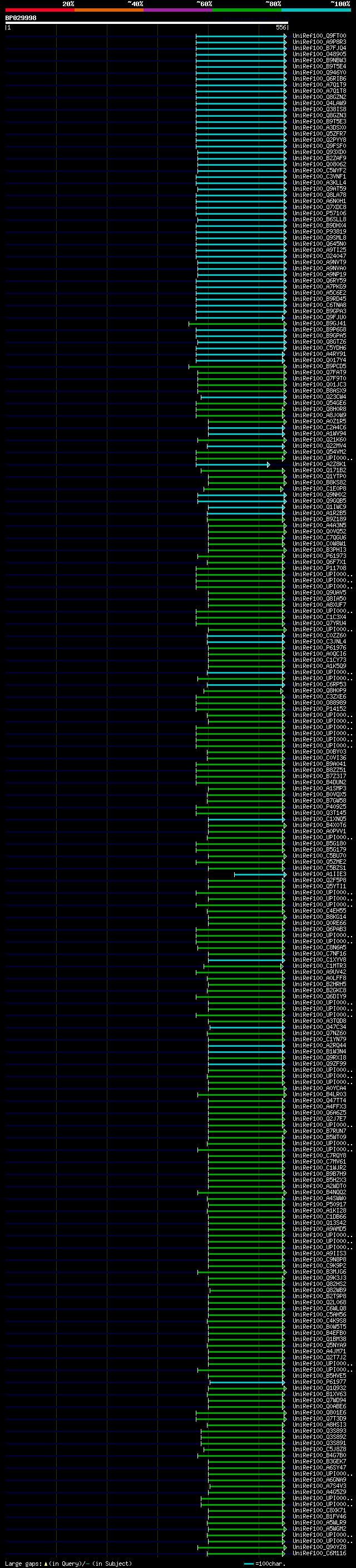Open hit UniRef100_B9NBW3

coord(319,60)
